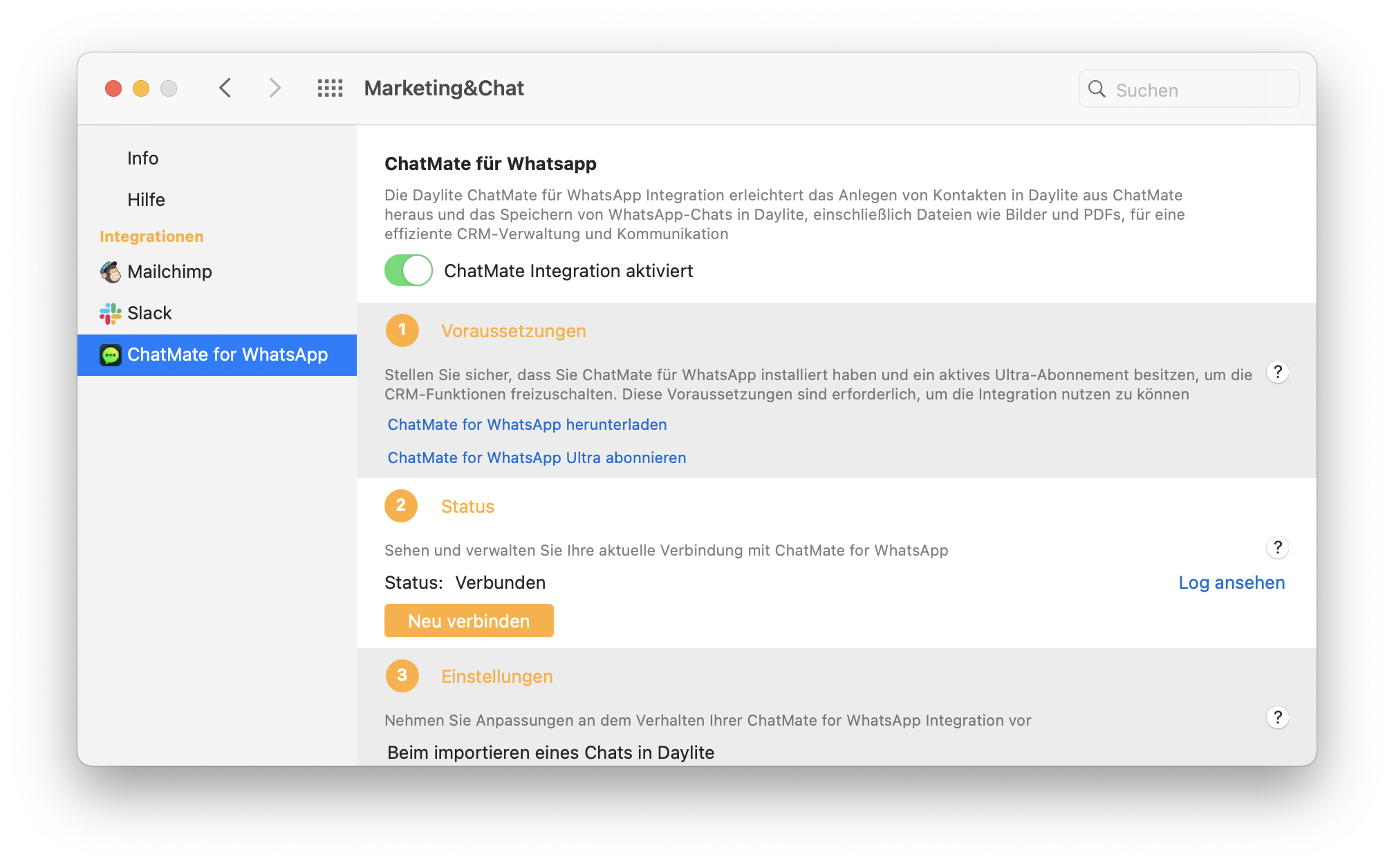Click the Log ansehen link
The height and width of the screenshot is (868, 1394).
point(1232,583)
